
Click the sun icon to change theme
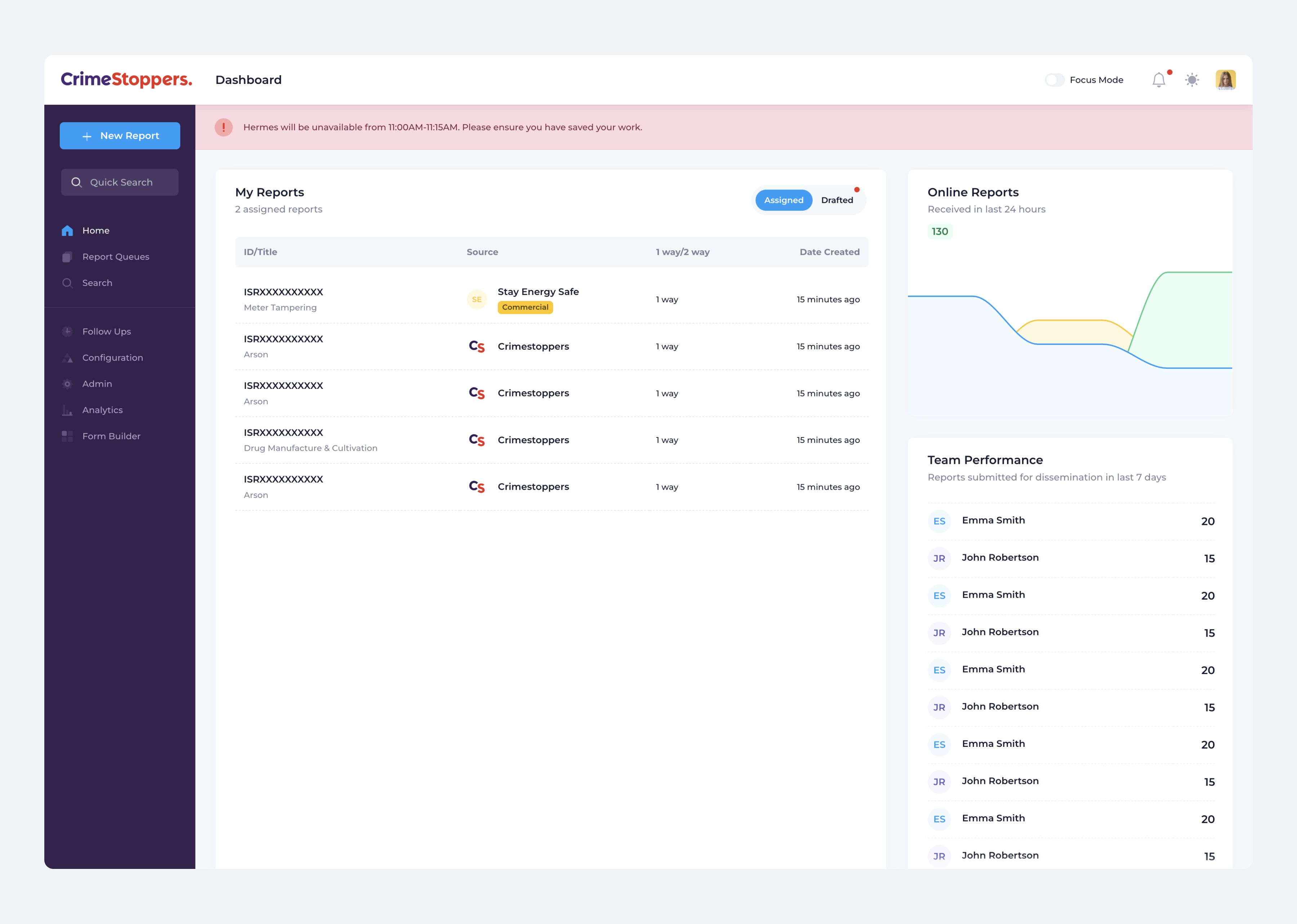click(1192, 80)
